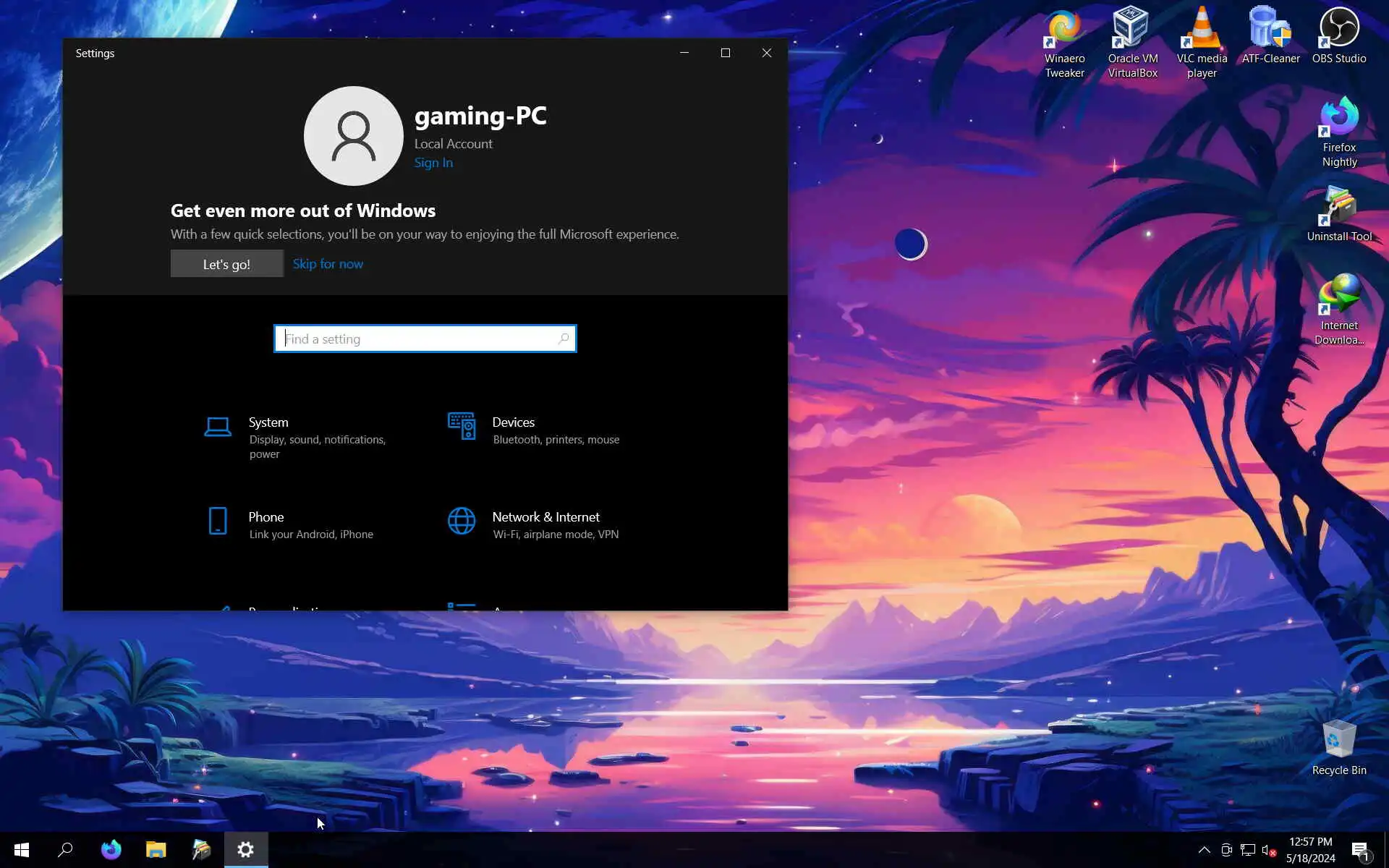The image size is (1389, 868).
Task: Click the search magnifier in Find a setting
Action: tap(564, 339)
